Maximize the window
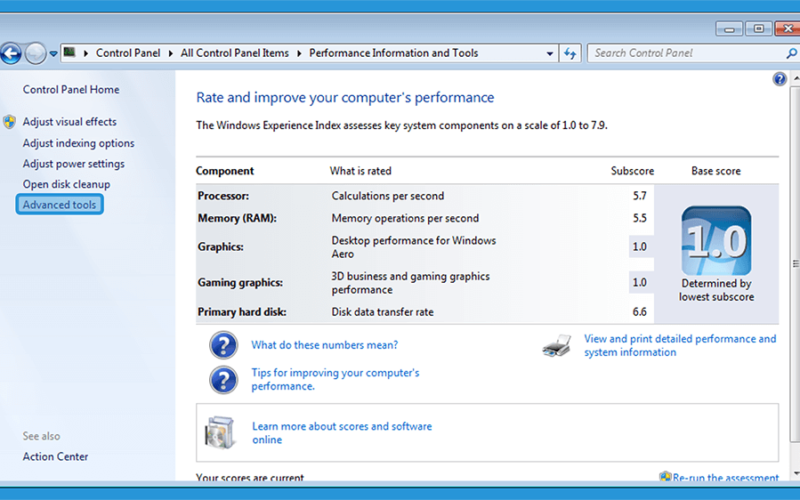The width and height of the screenshot is (800, 500). (759, 29)
